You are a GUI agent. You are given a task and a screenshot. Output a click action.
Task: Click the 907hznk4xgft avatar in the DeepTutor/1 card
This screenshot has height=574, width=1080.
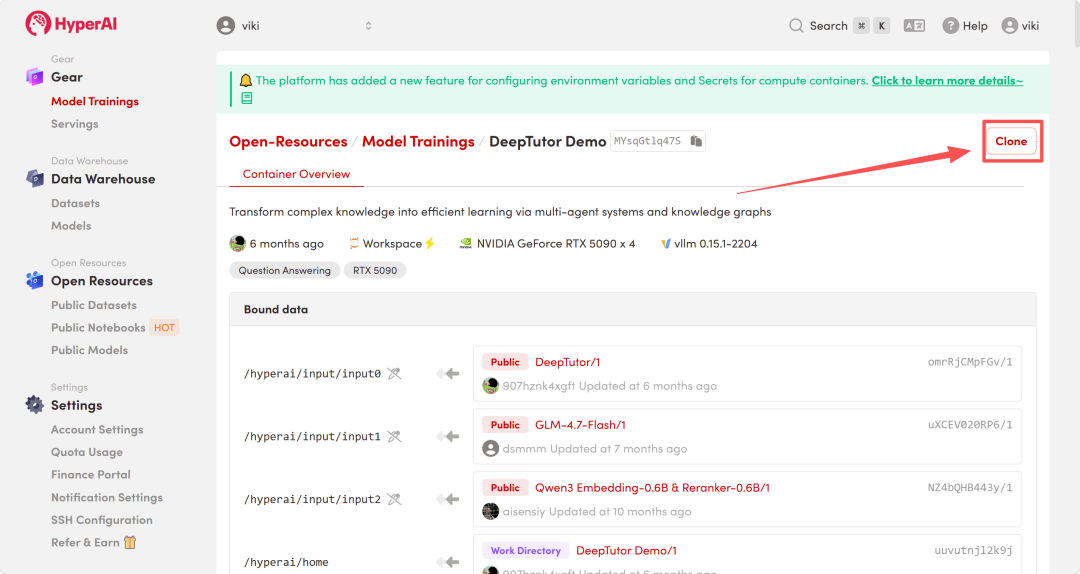coord(490,386)
